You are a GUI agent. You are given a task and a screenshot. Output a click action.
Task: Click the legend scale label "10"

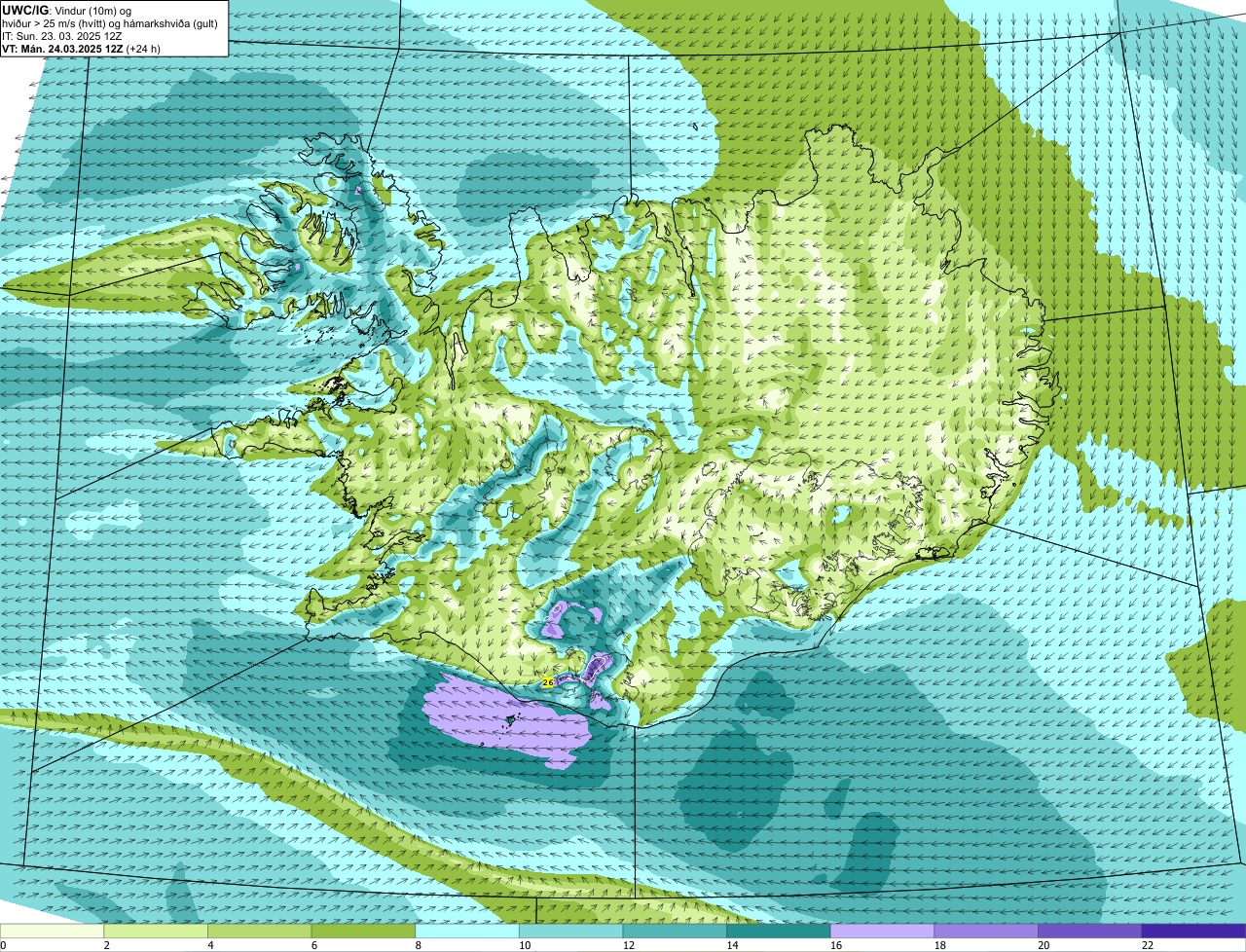coord(525,945)
